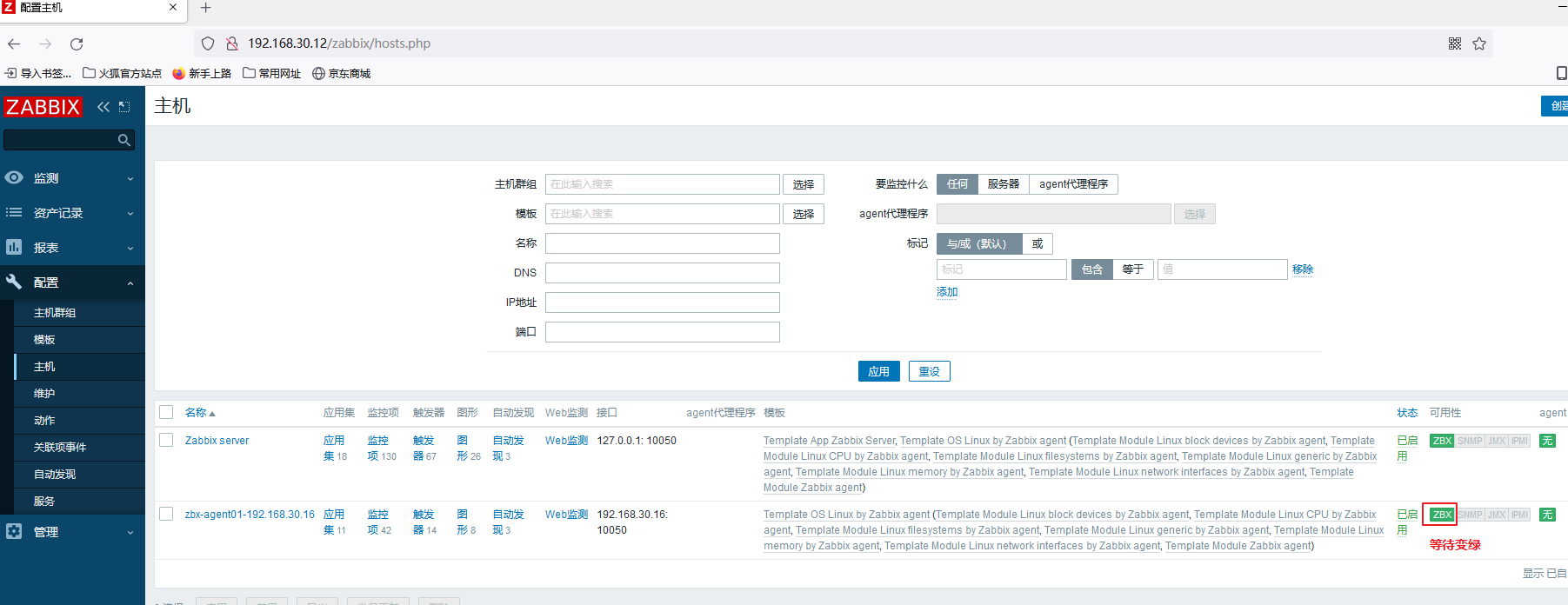
Task: Tick the zbx-agent01 row checkbox
Action: (x=166, y=514)
